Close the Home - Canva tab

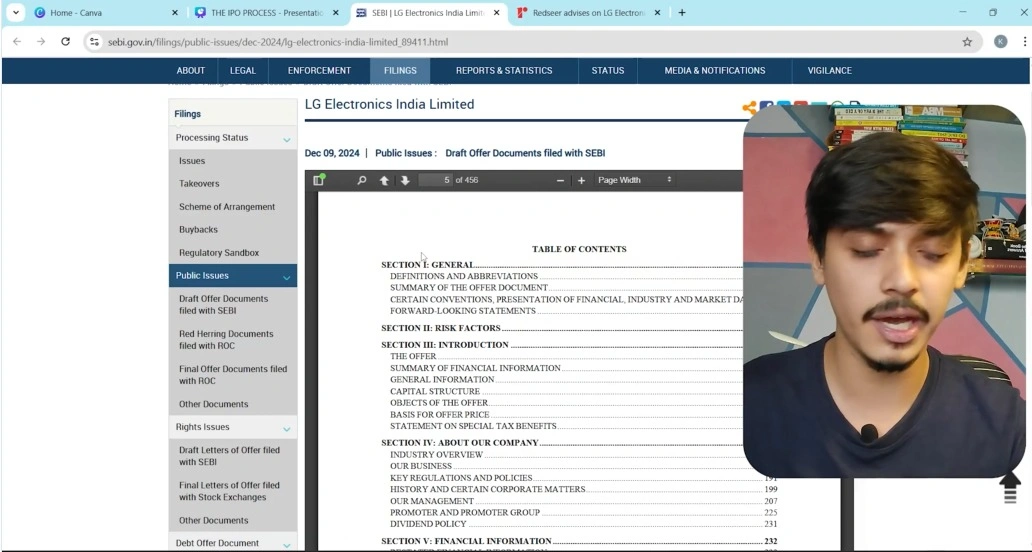coord(174,13)
